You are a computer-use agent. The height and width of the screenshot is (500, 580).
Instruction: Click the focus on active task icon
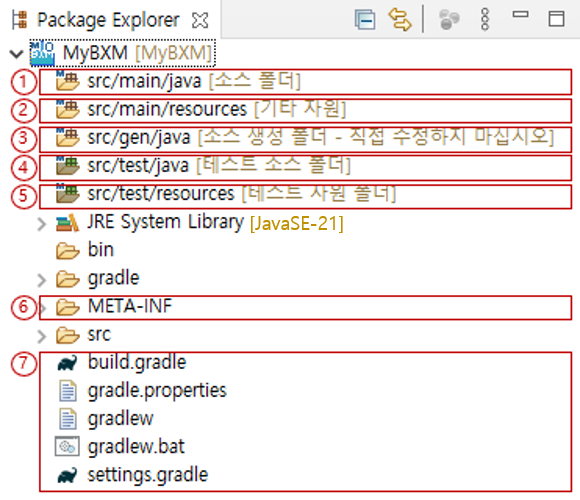coord(449,20)
